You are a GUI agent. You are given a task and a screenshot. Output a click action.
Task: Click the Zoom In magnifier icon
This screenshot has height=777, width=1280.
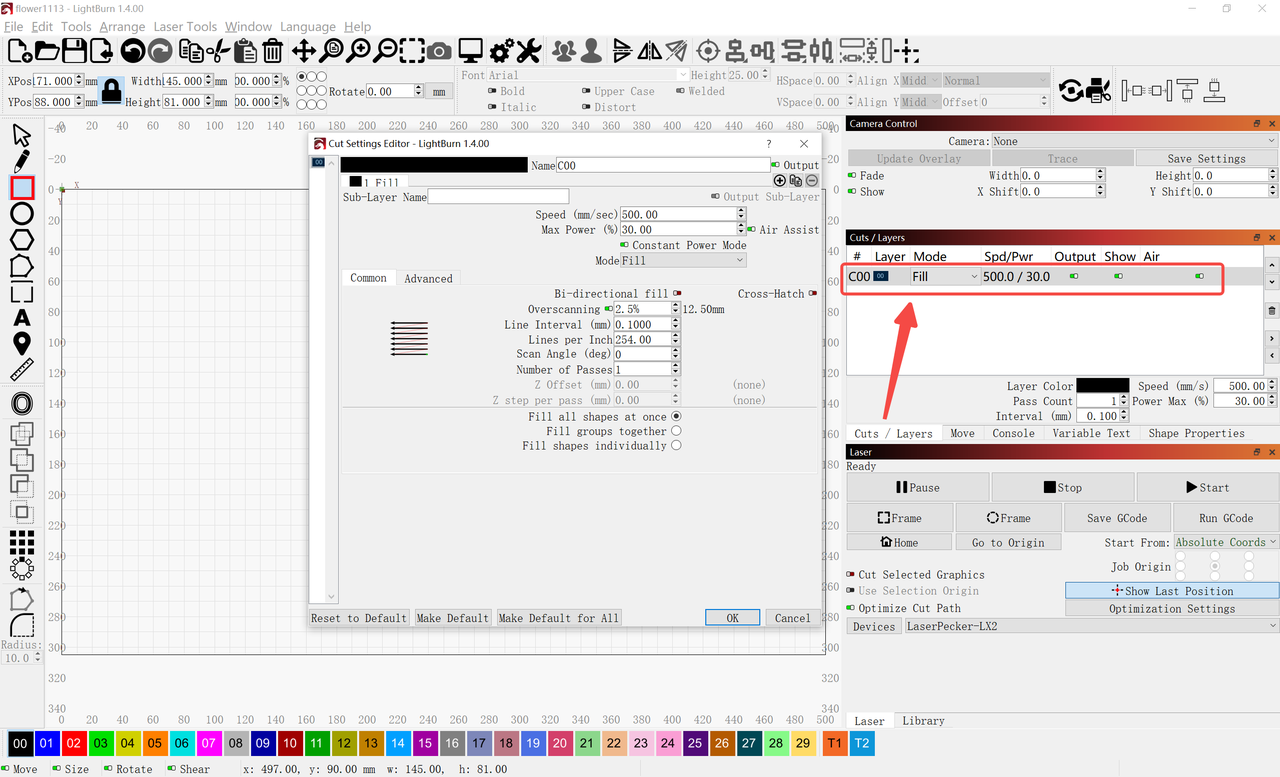(361, 50)
